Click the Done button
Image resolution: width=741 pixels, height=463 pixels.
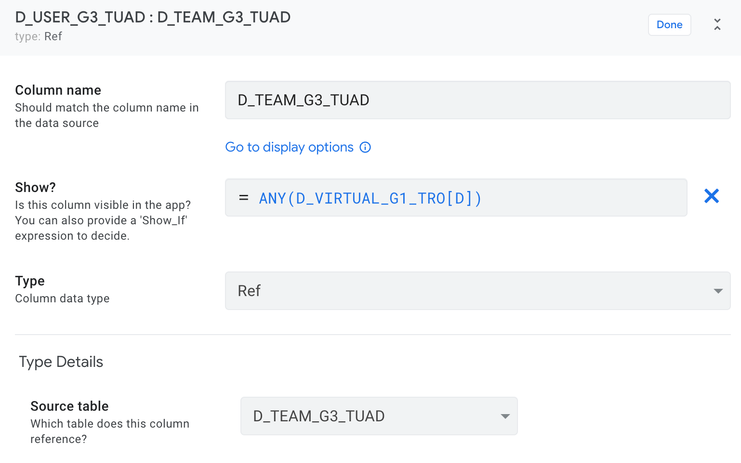pyautogui.click(x=669, y=25)
